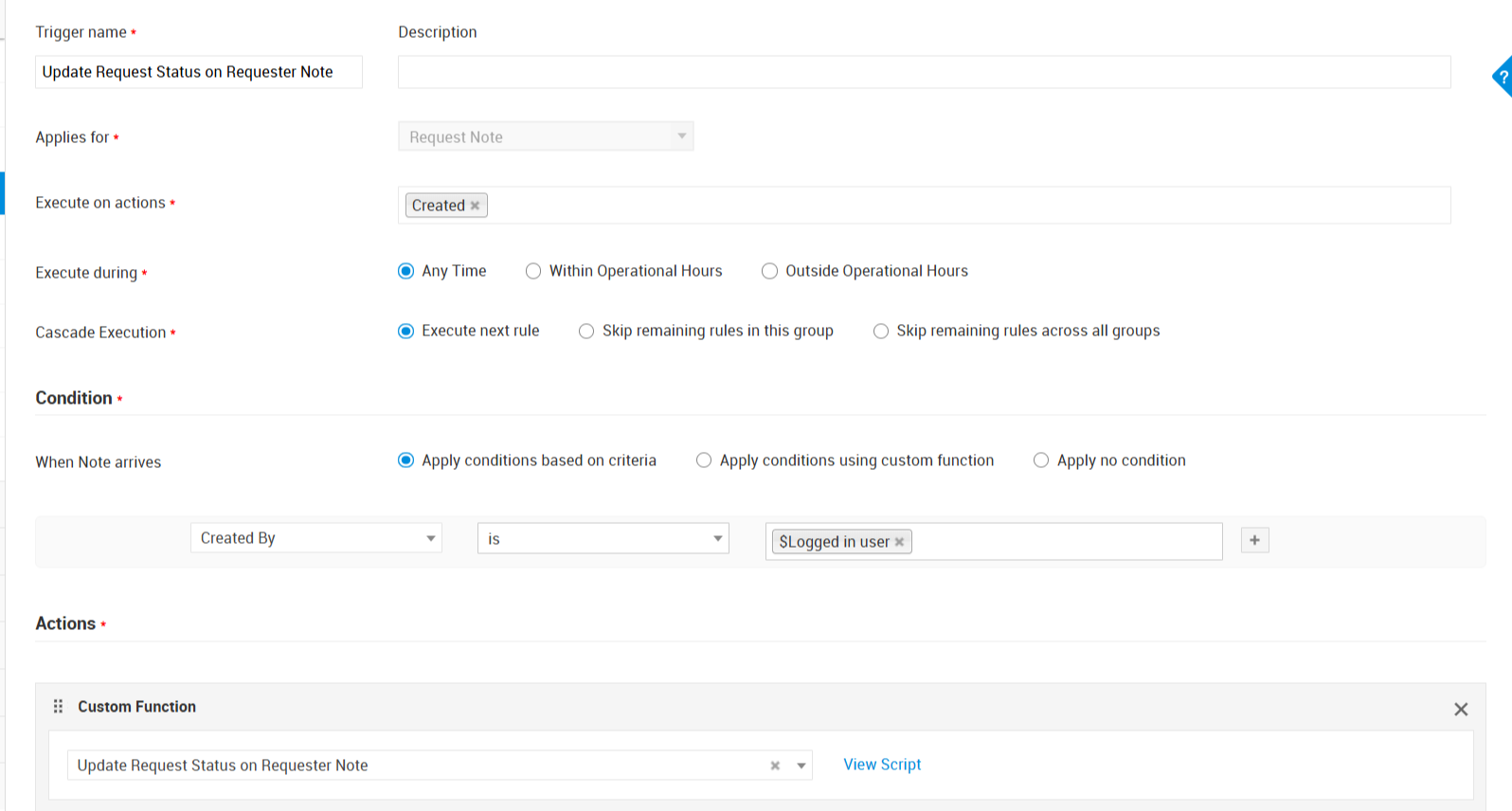The image size is (1512, 811).
Task: Open the Created By field dropdown
Action: [315, 538]
